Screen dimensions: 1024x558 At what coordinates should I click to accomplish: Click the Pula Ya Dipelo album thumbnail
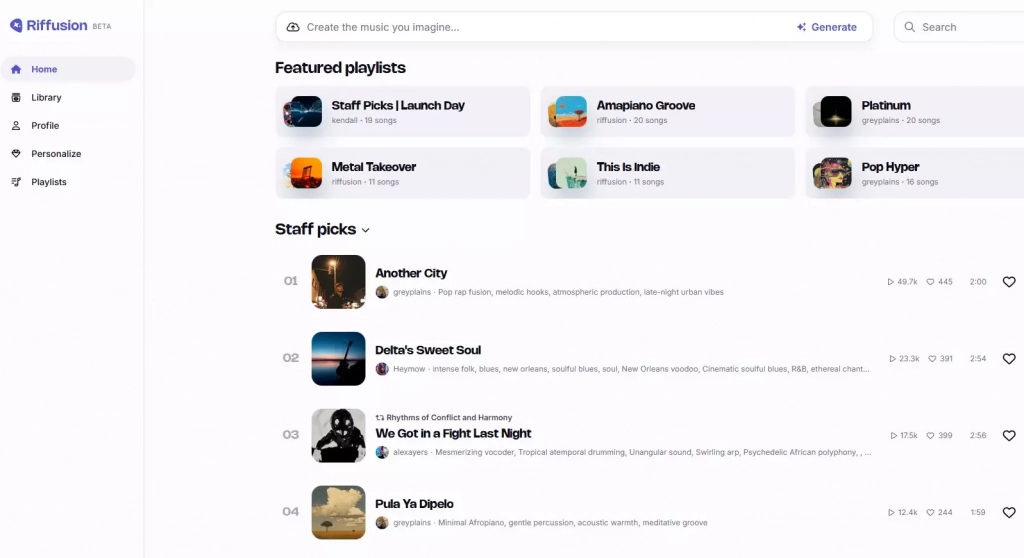point(338,512)
